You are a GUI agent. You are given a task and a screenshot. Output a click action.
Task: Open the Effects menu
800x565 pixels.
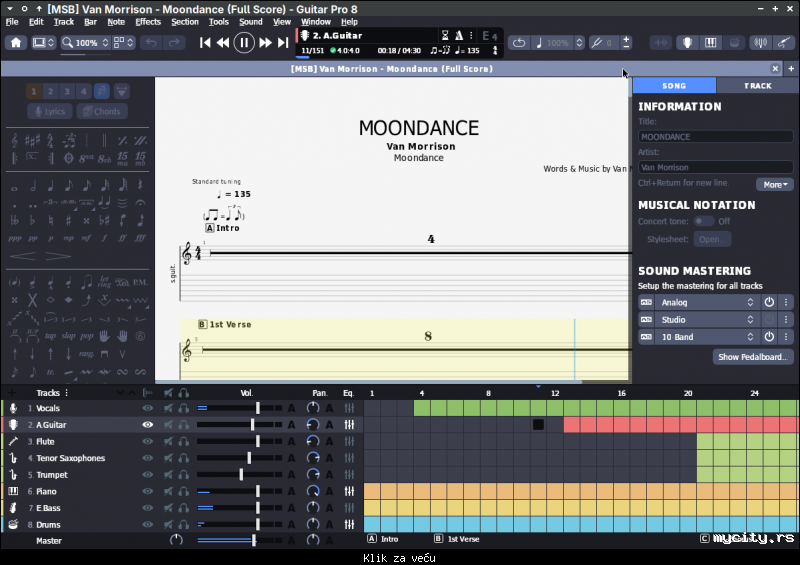coord(148,21)
